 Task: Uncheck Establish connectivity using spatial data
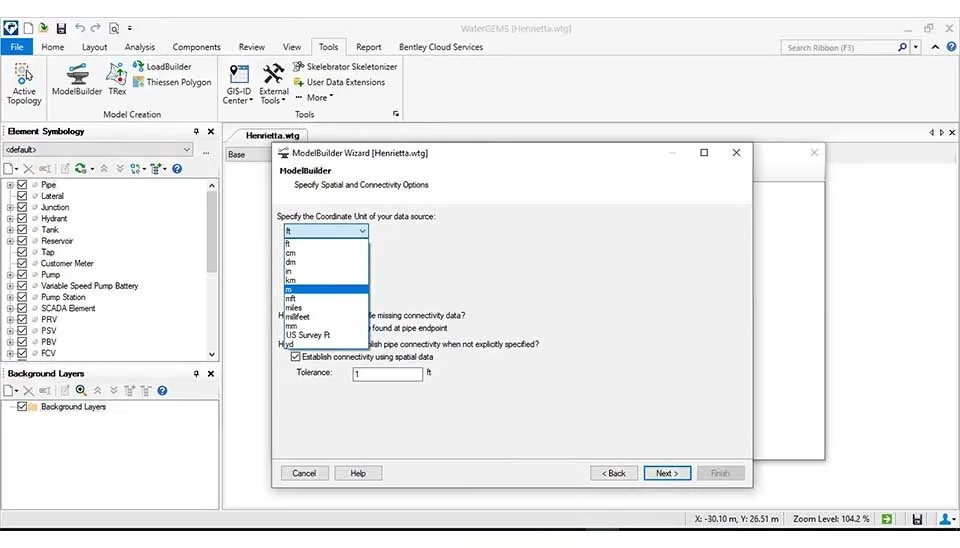[x=295, y=356]
